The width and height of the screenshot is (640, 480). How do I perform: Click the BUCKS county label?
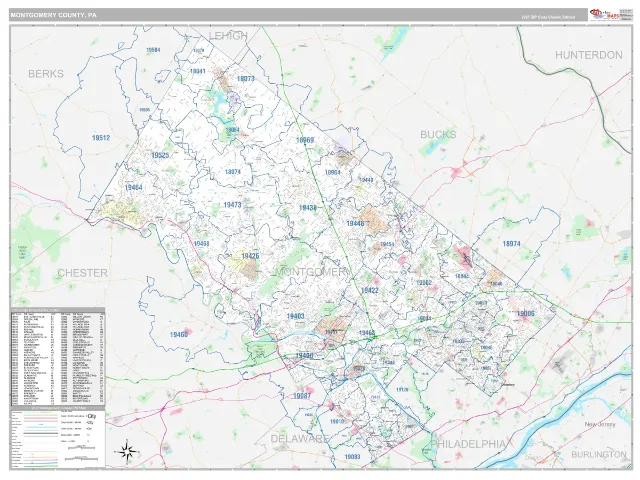pyautogui.click(x=438, y=134)
